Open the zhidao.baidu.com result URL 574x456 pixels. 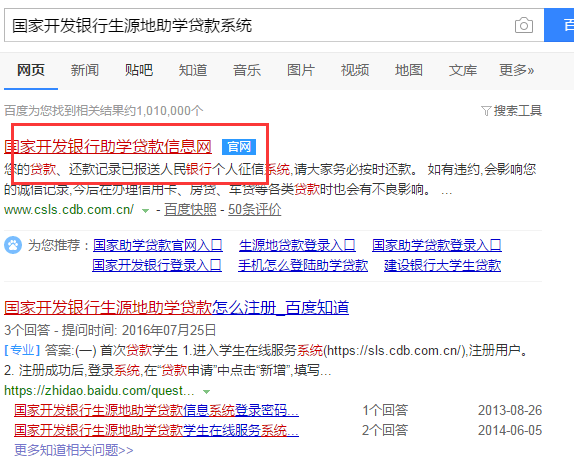(x=99, y=390)
